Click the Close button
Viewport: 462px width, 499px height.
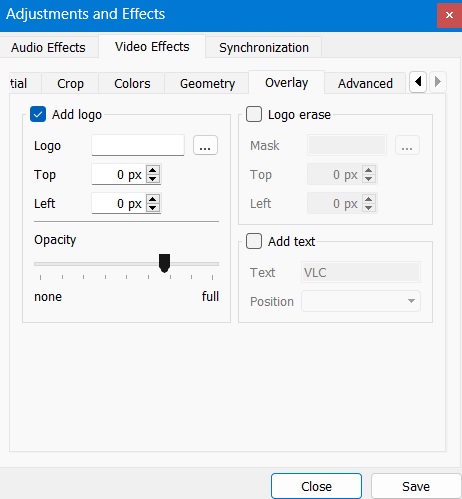pyautogui.click(x=316, y=486)
